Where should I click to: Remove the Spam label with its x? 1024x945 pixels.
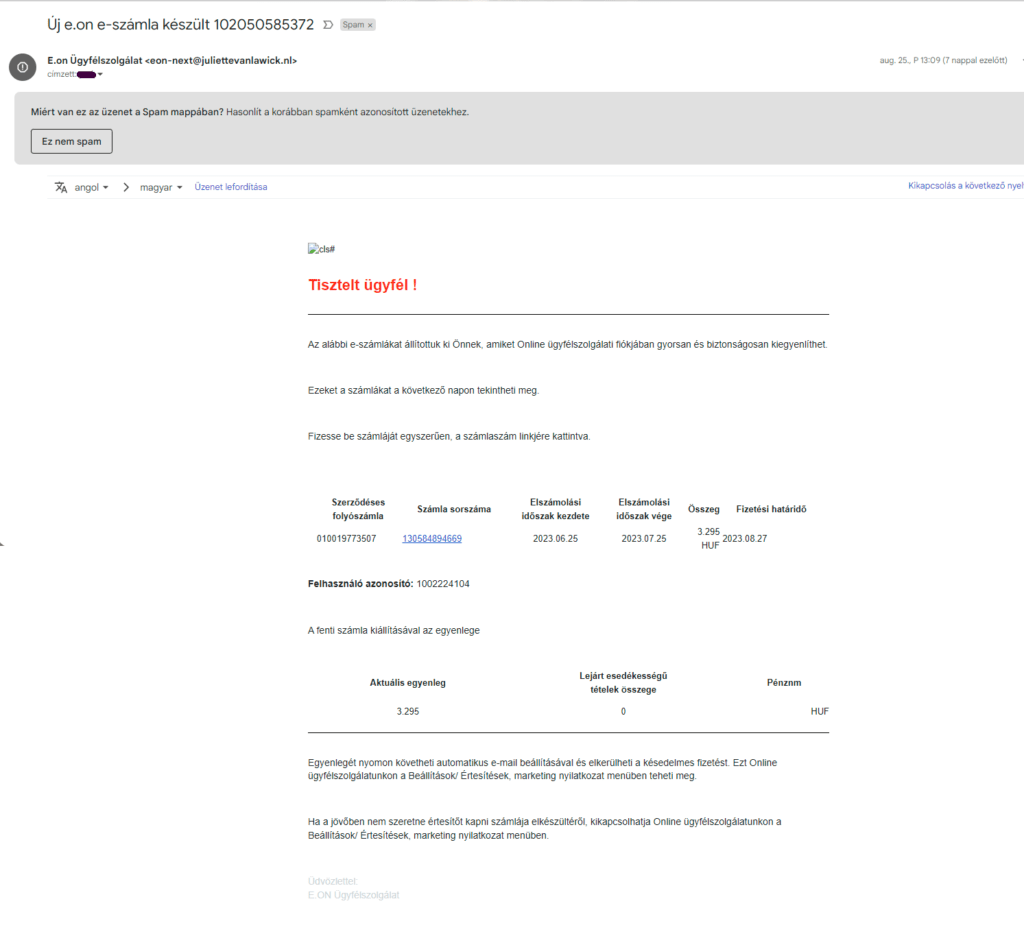(x=370, y=24)
